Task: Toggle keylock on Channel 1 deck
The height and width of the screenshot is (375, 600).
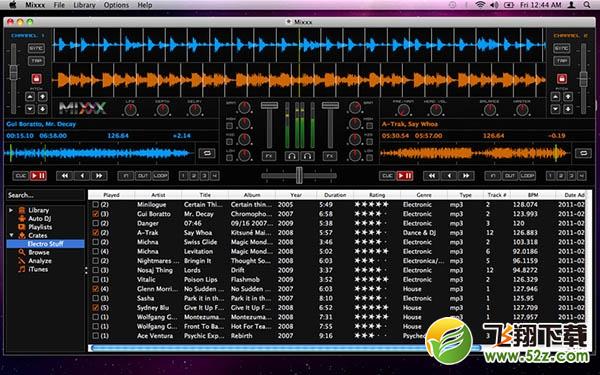Action: point(36,78)
